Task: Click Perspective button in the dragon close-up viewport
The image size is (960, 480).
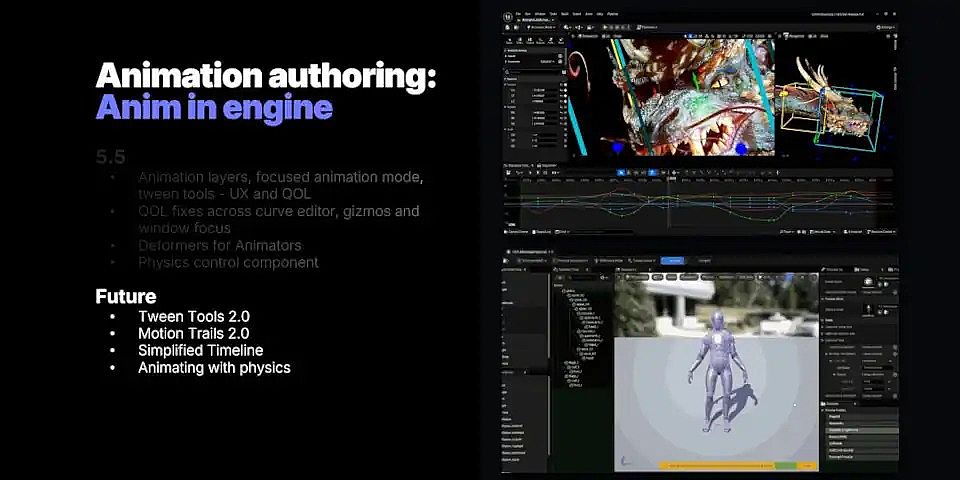Action: (x=590, y=38)
